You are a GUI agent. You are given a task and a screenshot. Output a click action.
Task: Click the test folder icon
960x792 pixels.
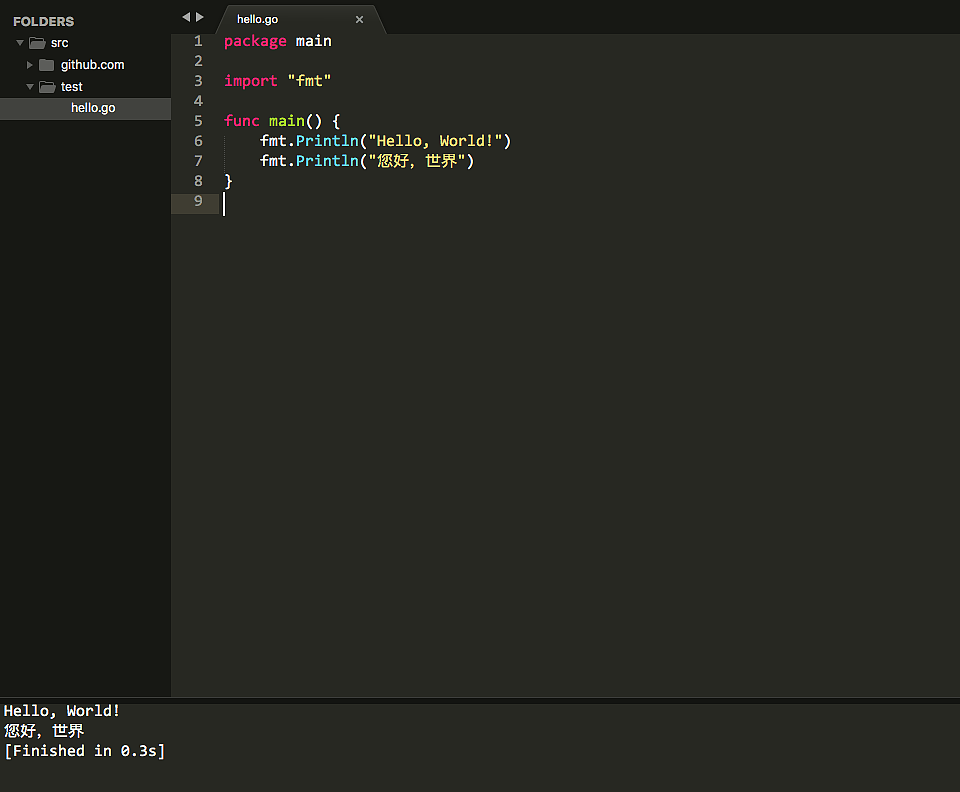47,87
